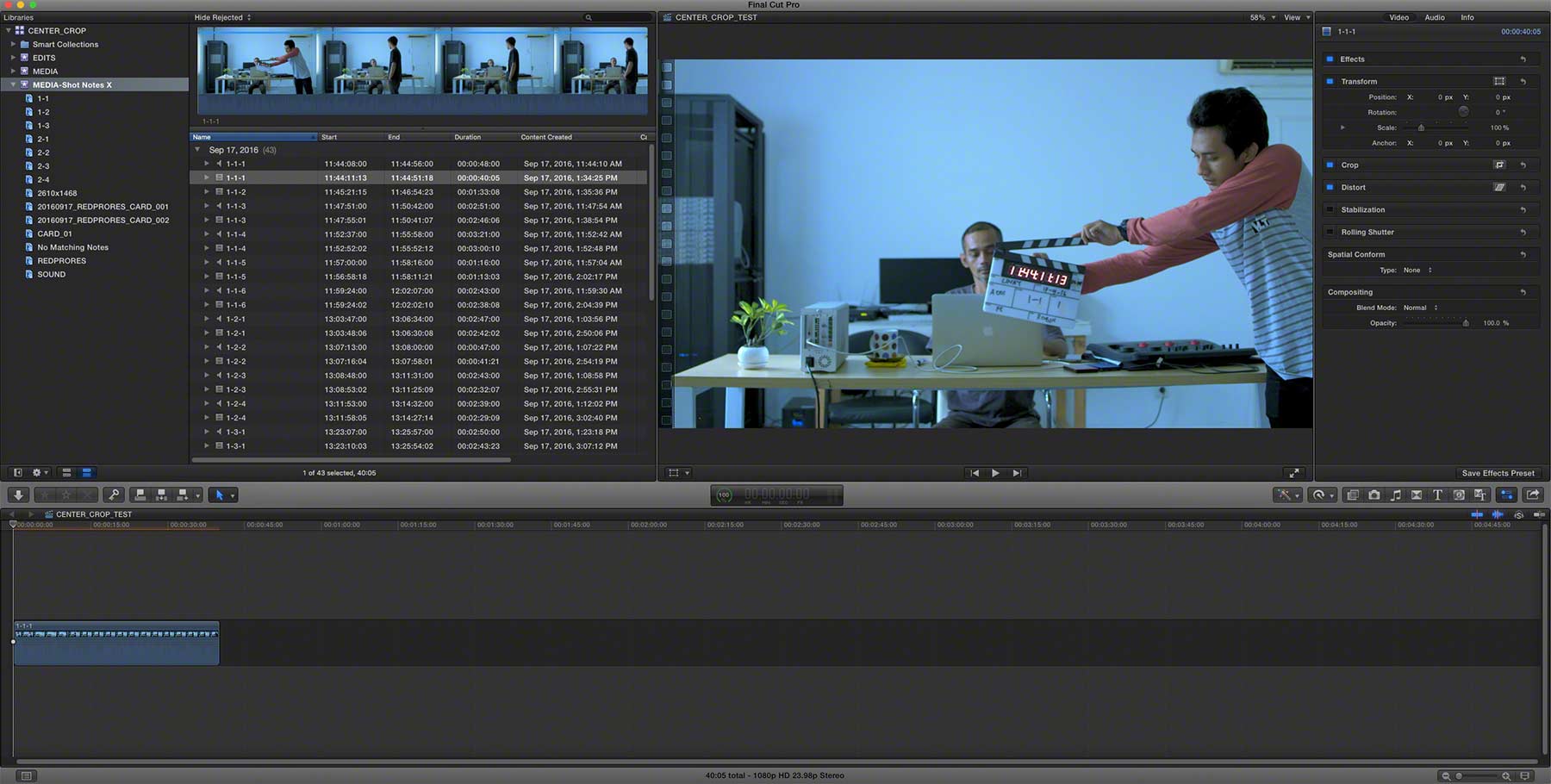
Task: Expand the CENTER_CROP library triangle
Action: pos(9,30)
